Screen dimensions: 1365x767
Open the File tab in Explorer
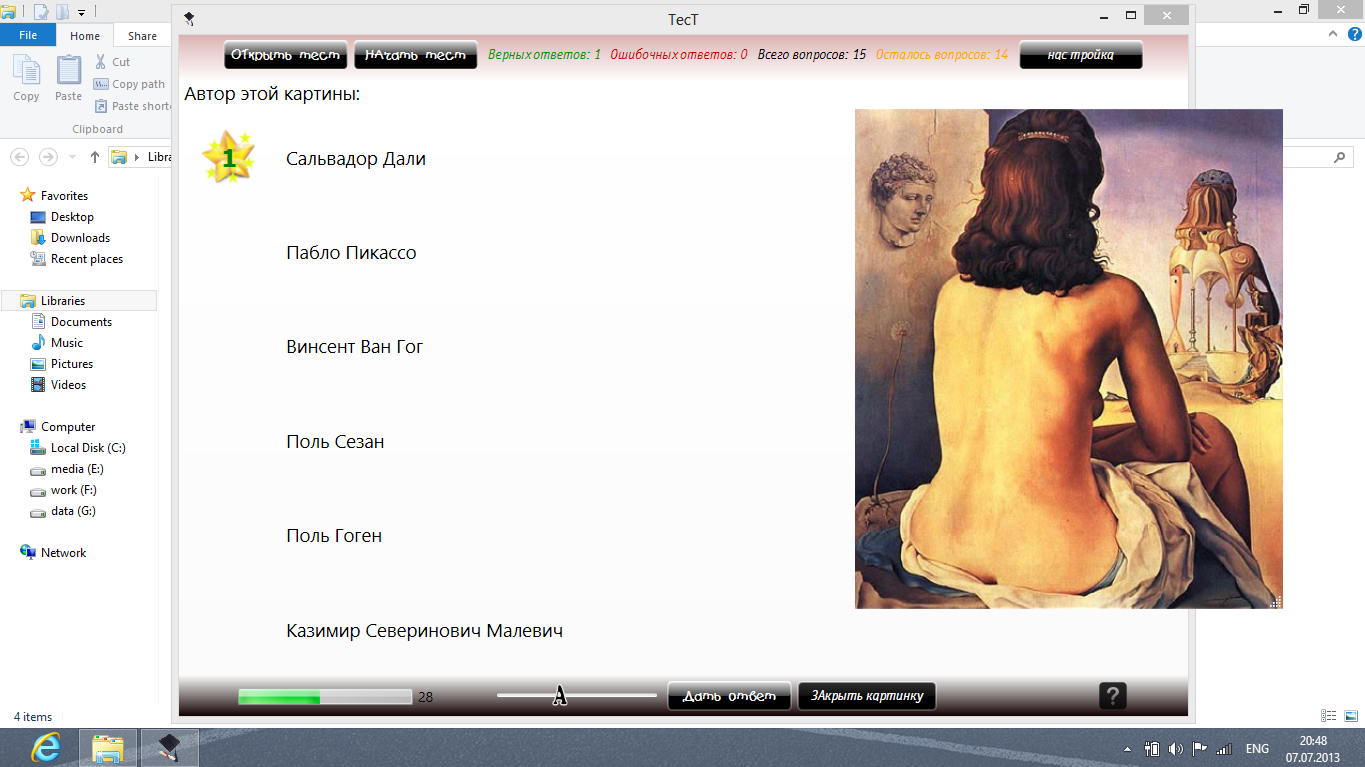(x=28, y=35)
